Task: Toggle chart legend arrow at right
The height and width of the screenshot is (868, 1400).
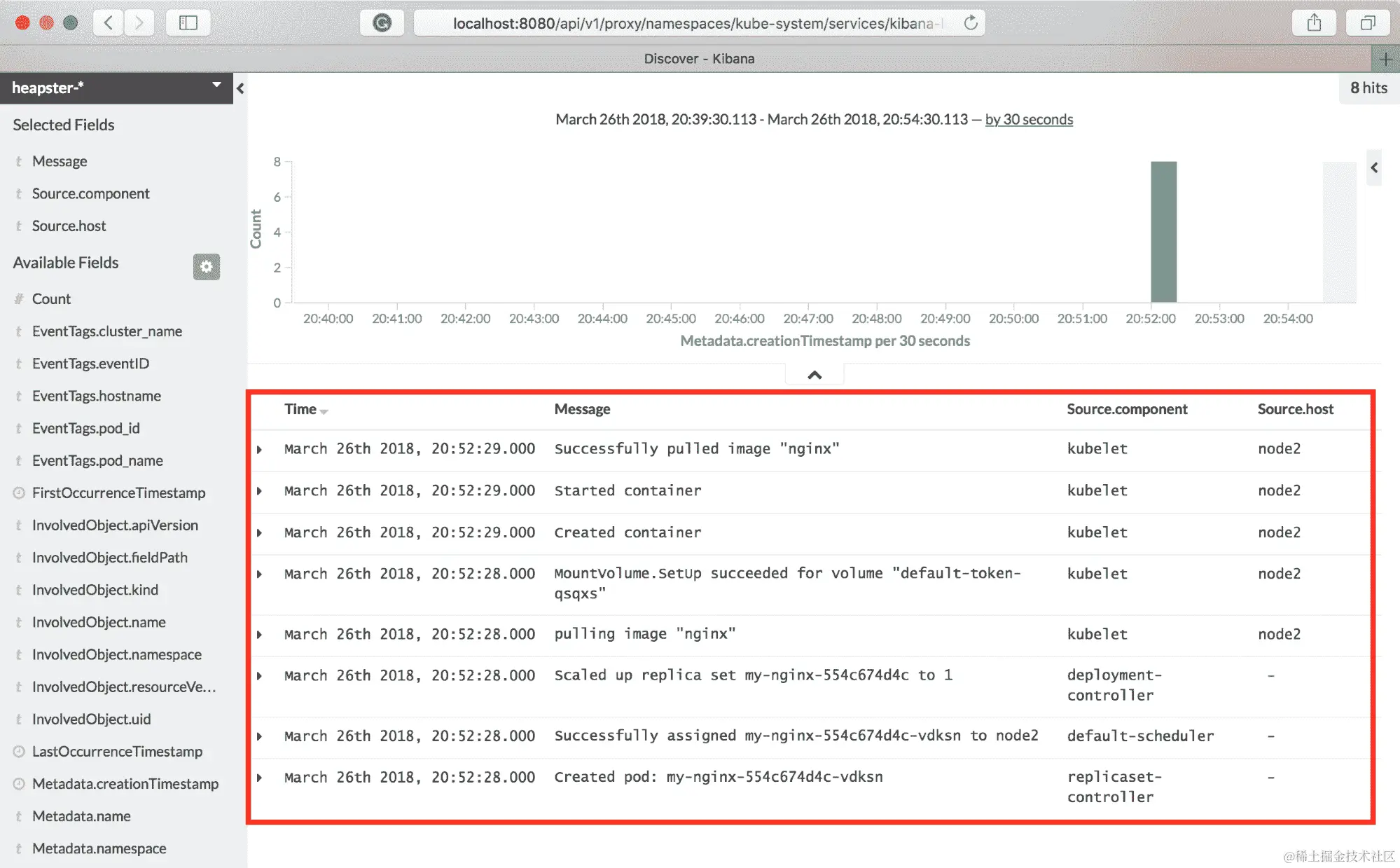Action: click(x=1374, y=167)
